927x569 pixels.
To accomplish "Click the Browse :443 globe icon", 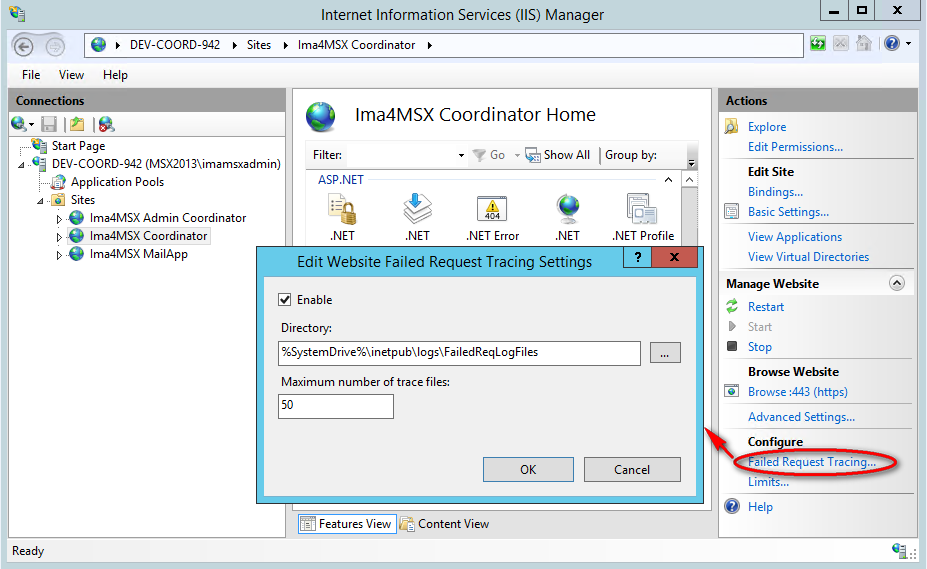I will (x=732, y=391).
